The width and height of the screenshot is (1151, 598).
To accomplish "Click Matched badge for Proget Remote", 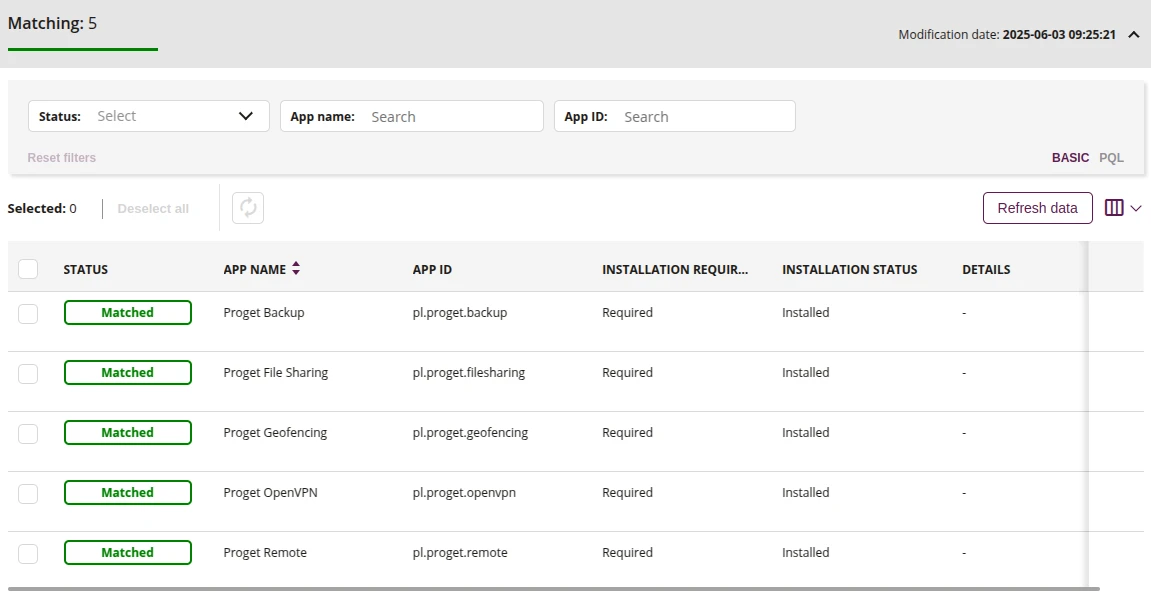I will point(128,553).
